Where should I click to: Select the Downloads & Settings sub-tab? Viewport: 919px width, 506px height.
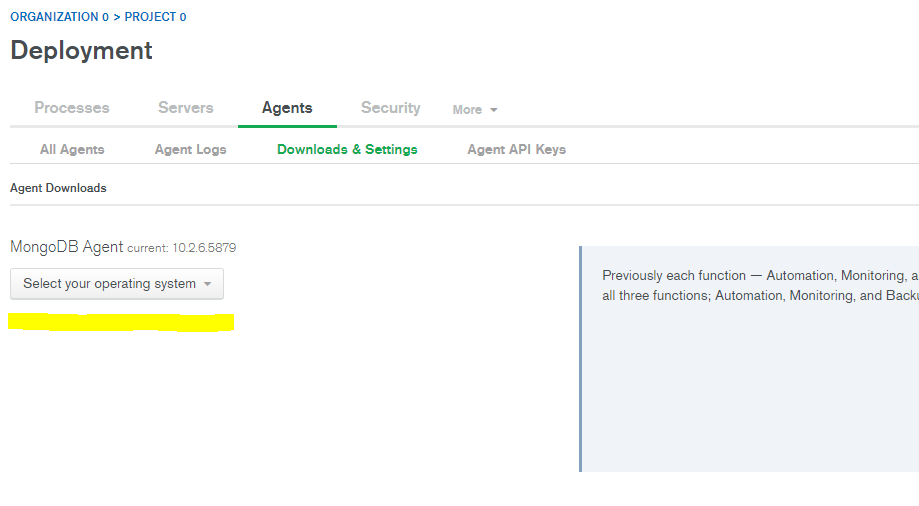tap(347, 149)
